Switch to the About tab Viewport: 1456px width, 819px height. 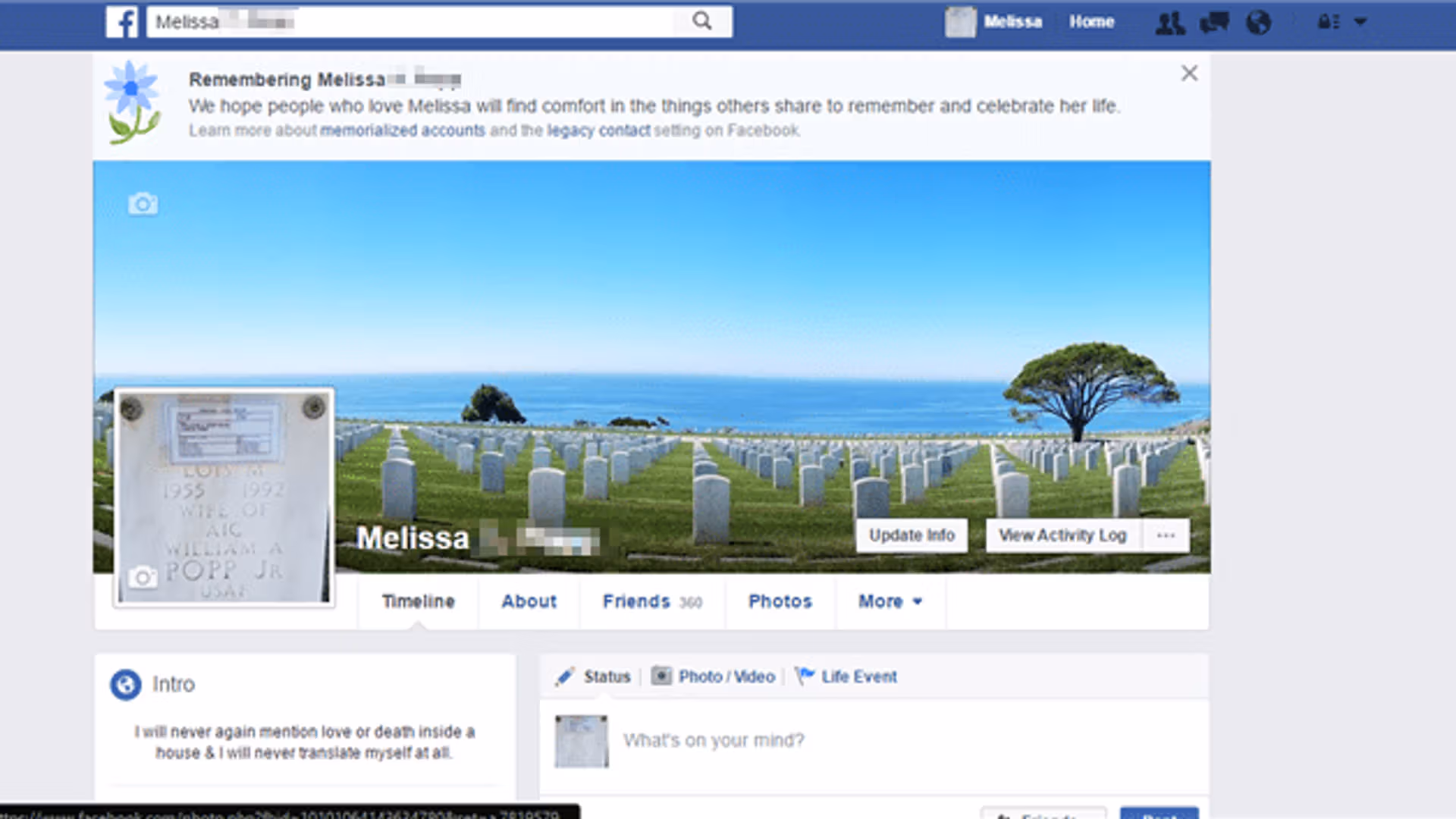pos(529,601)
